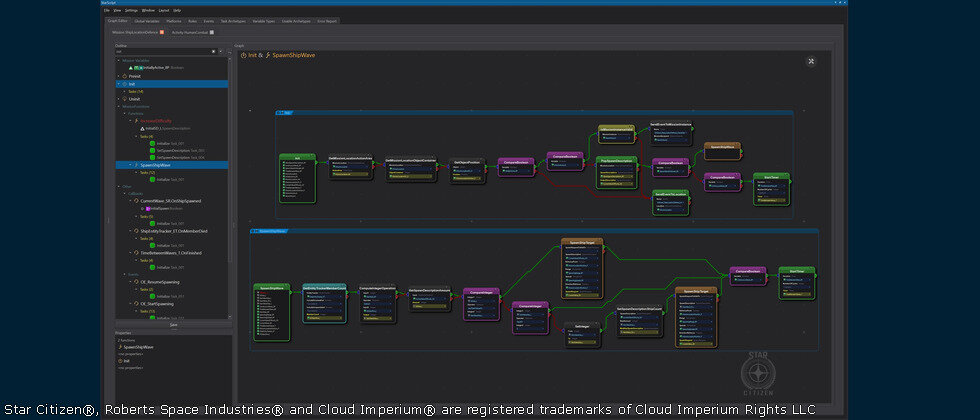Viewport: 980px width, 420px height.
Task: Select the Init row in Outline
Action: (x=171, y=84)
